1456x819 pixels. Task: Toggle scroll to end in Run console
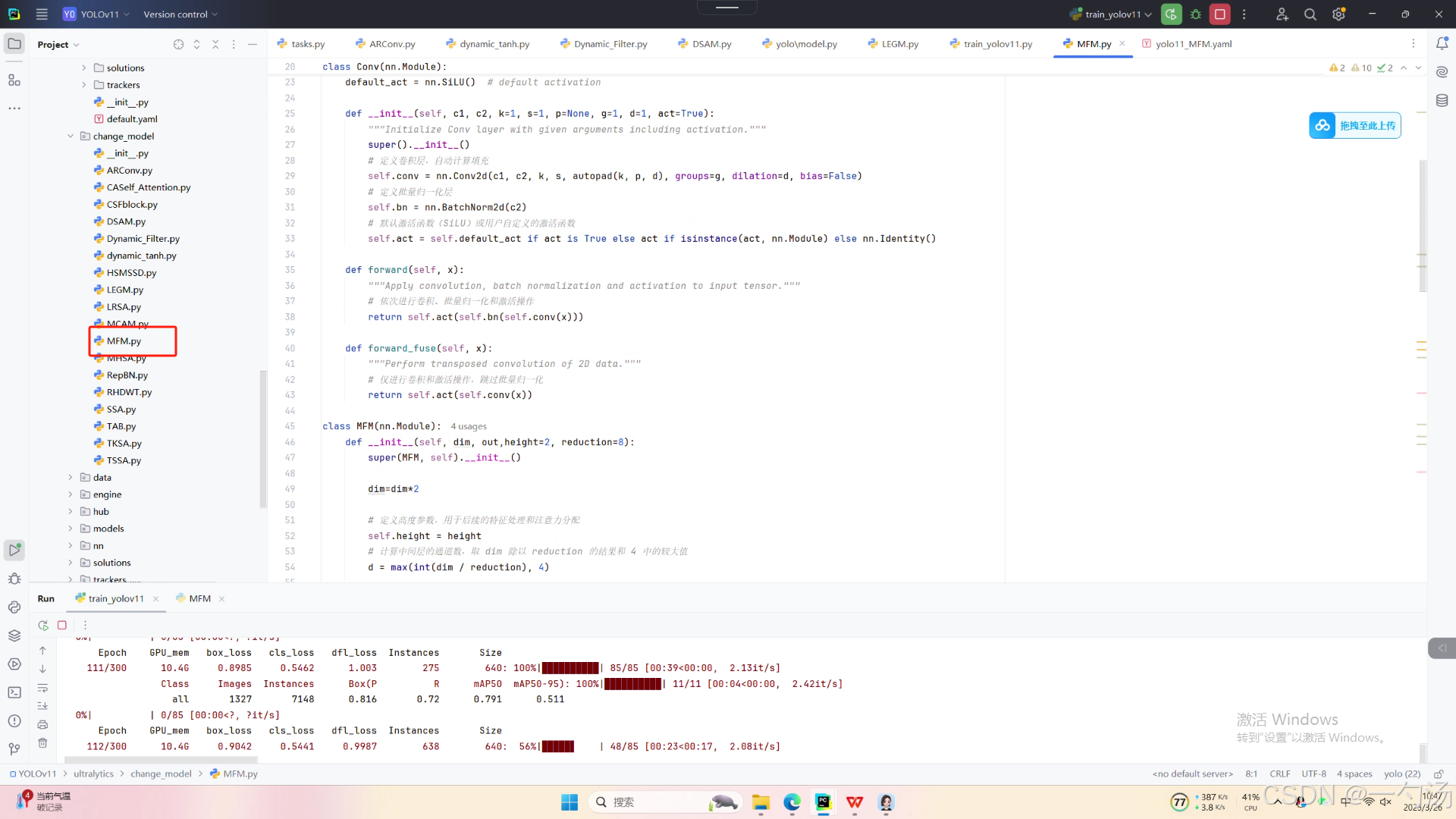[43, 706]
